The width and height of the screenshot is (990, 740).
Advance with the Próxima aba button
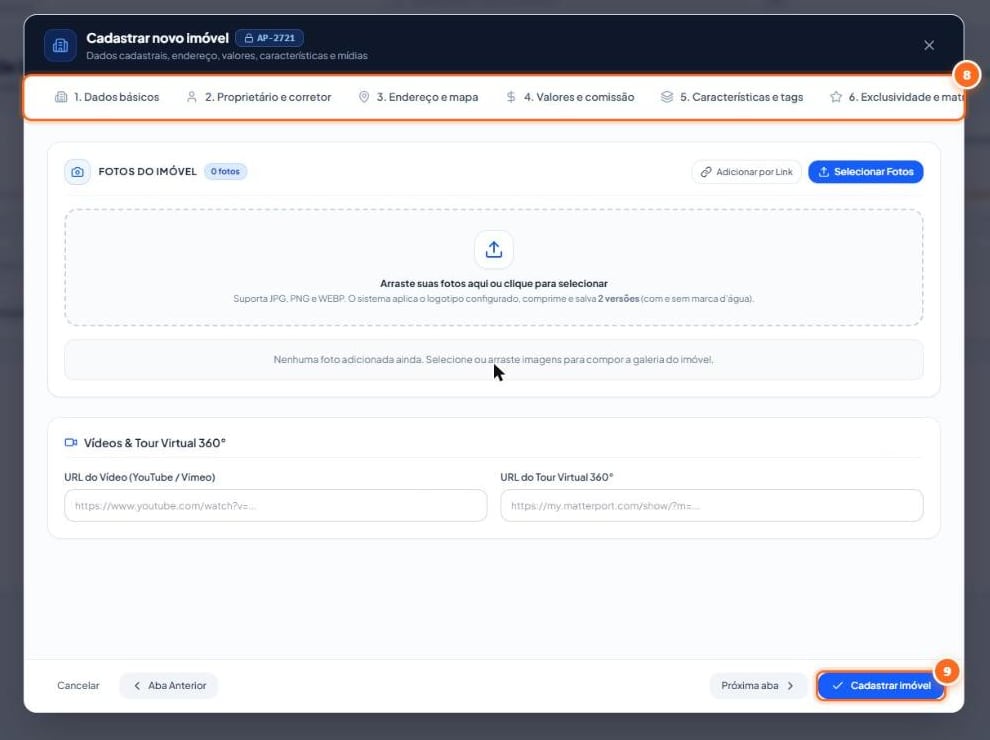point(758,686)
